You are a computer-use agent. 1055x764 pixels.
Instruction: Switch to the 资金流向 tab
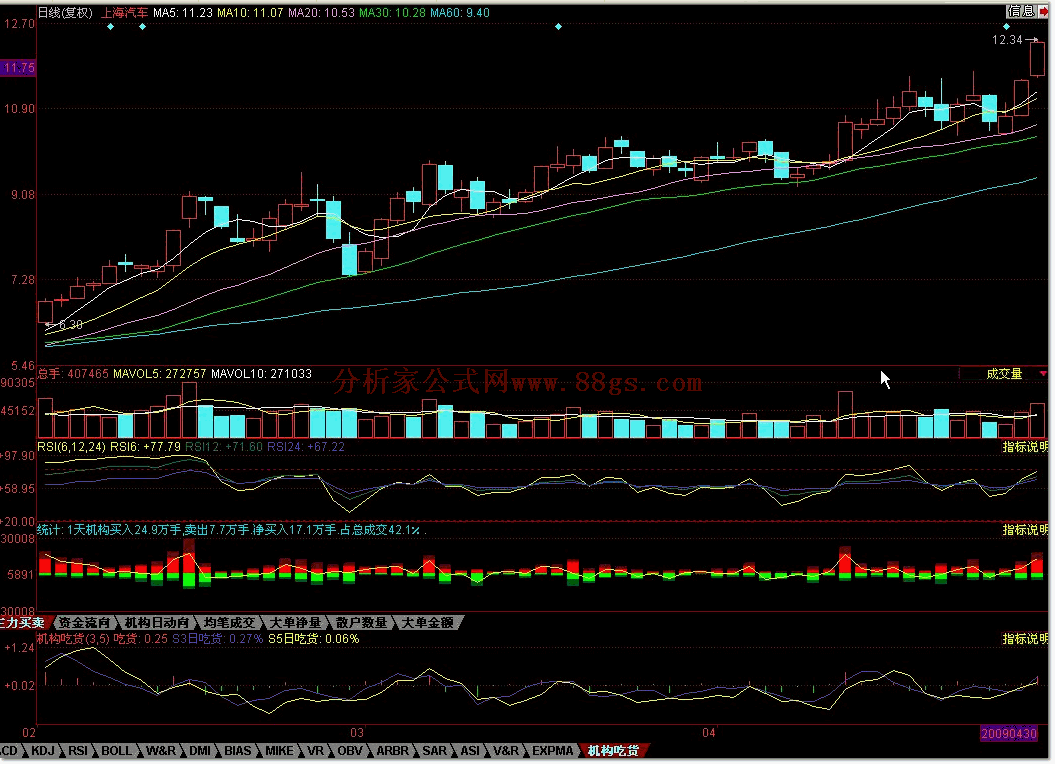(x=84, y=623)
